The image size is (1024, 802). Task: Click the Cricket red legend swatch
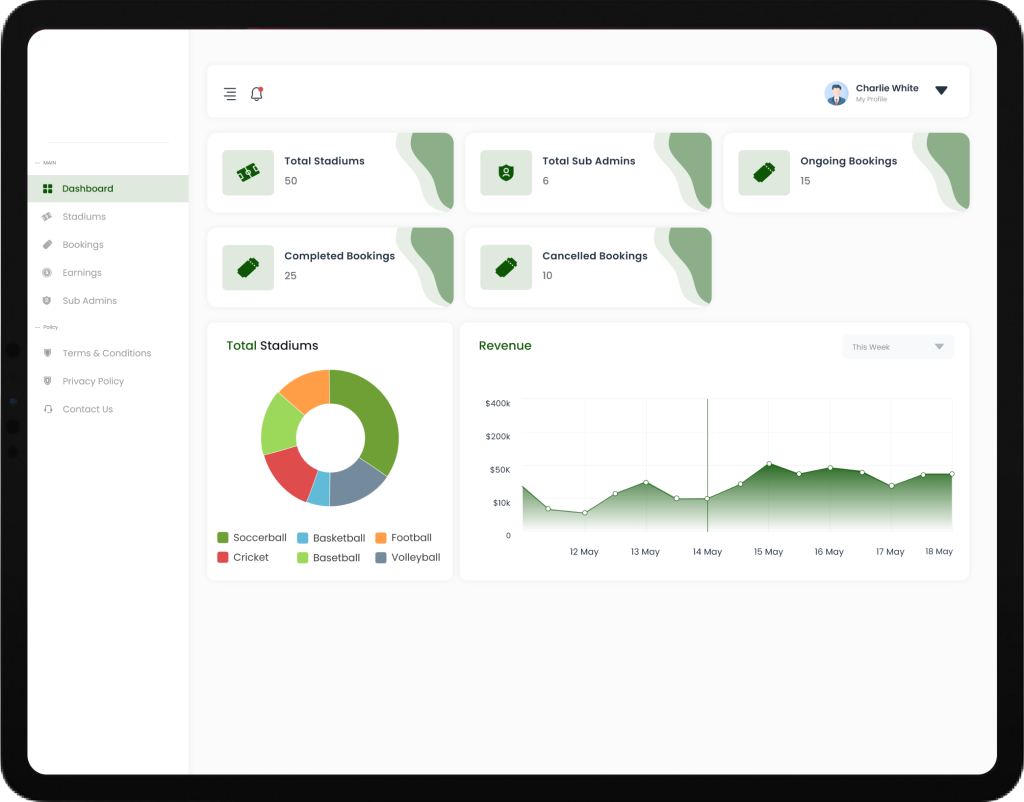click(223, 557)
